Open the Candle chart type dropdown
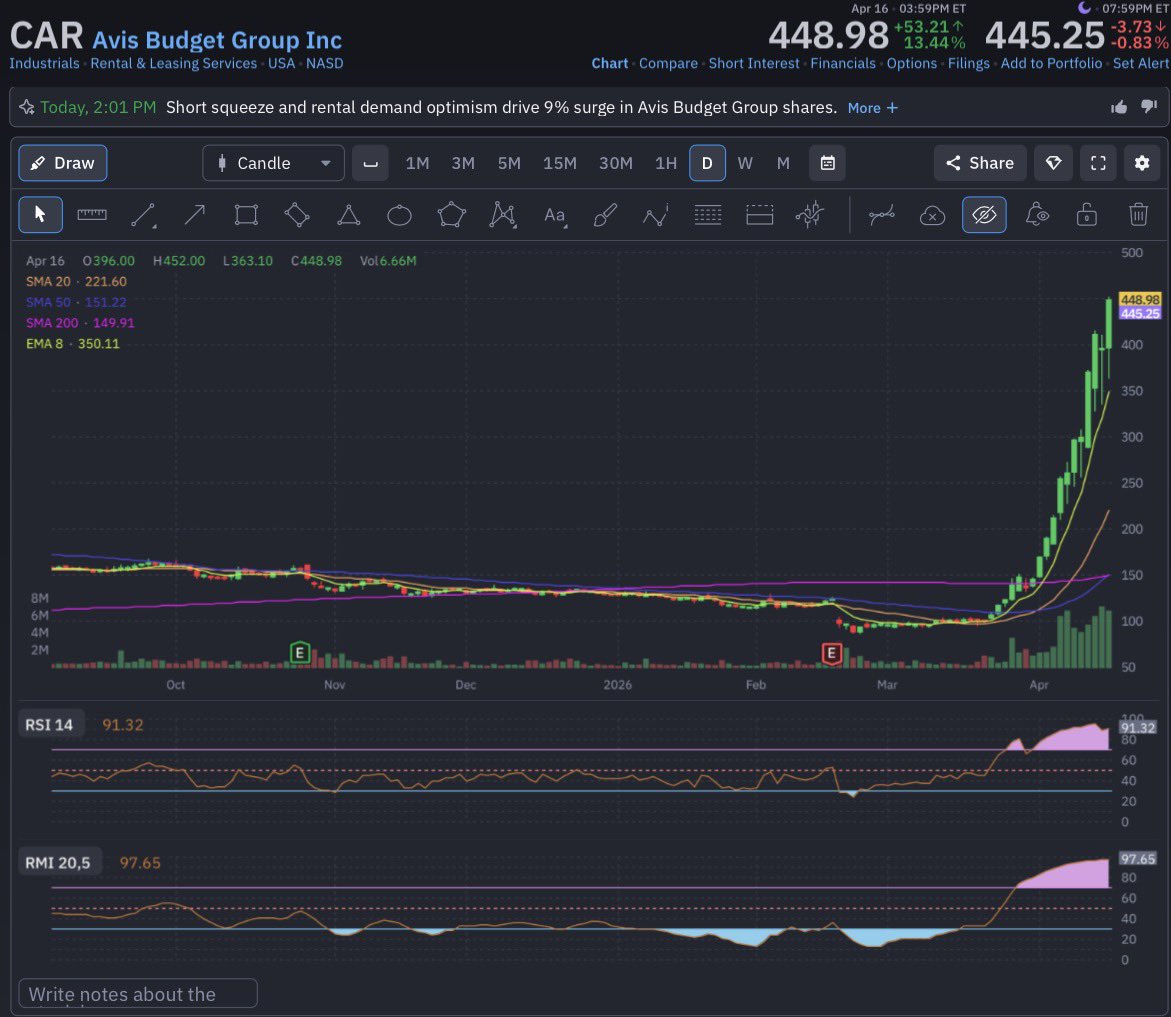The width and height of the screenshot is (1171, 1017). 273,163
